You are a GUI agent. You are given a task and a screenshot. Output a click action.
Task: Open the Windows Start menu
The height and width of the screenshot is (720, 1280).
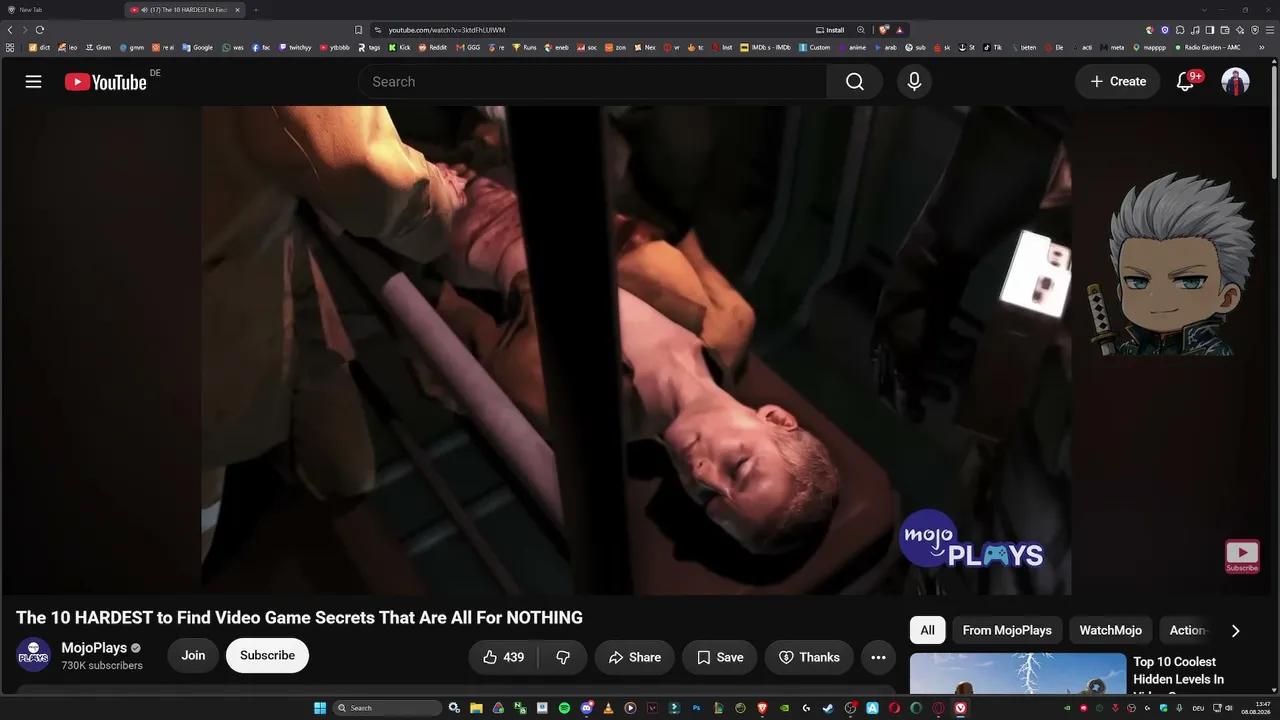(x=320, y=708)
